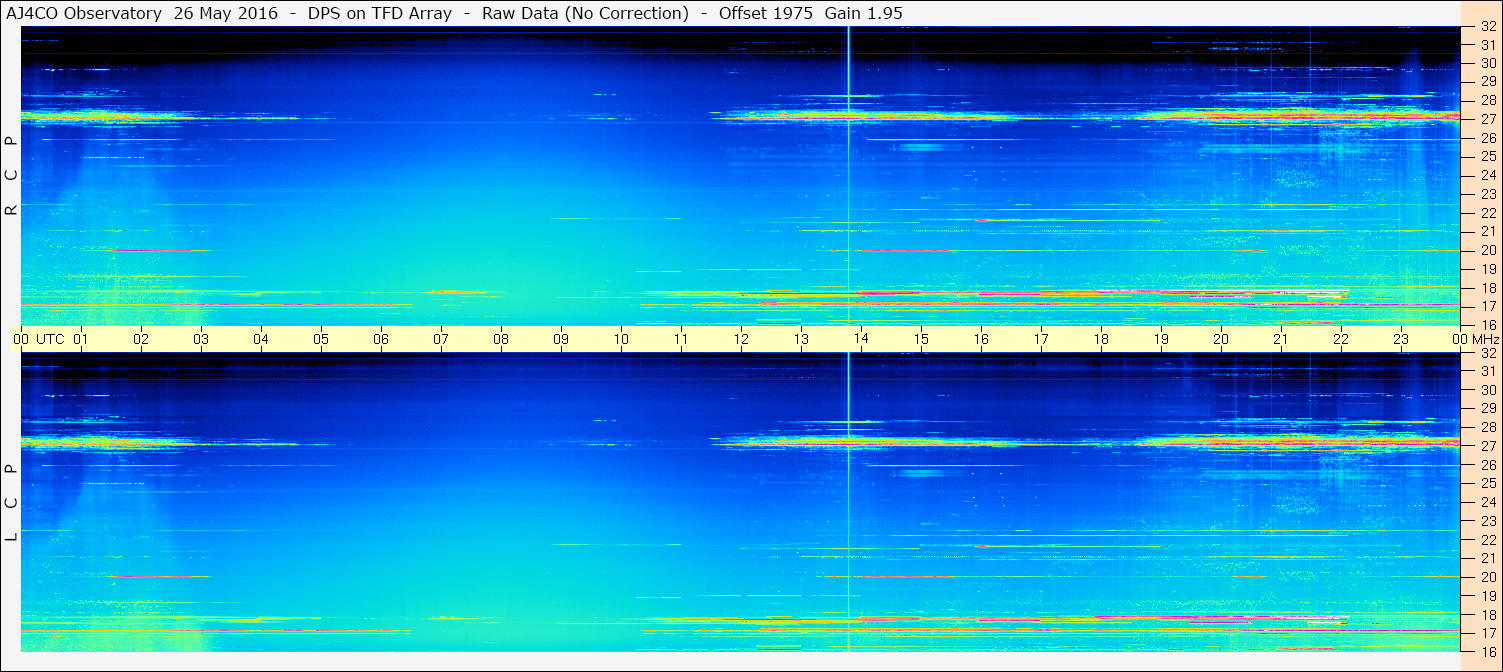Click the 17 MHz label of the RCP panel
Image resolution: width=1503 pixels, height=672 pixels.
(1488, 306)
